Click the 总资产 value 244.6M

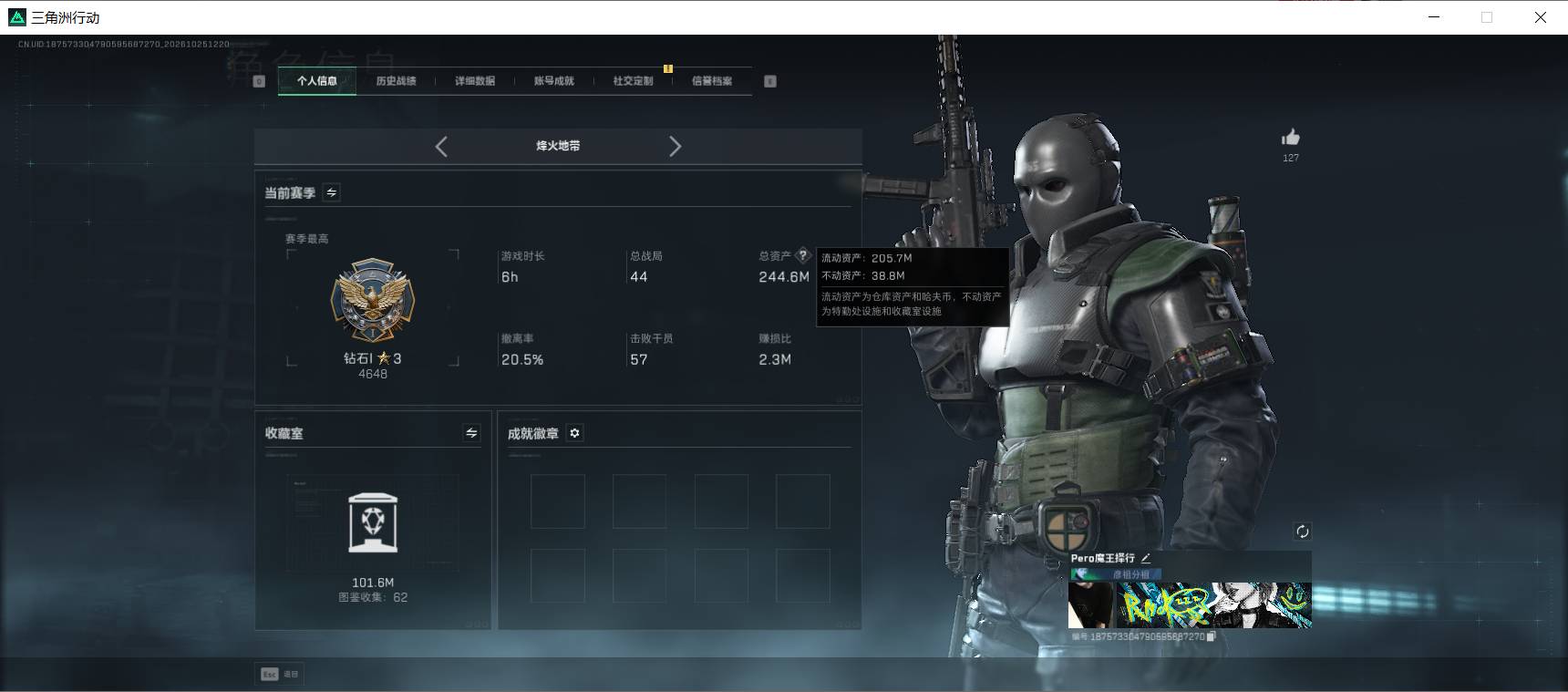(784, 276)
